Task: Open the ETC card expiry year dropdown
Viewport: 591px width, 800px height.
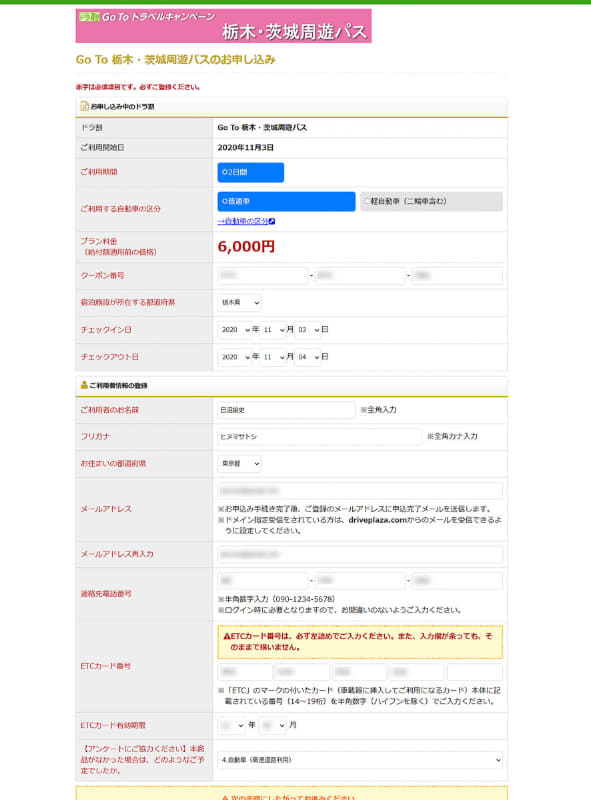Action: click(231, 725)
